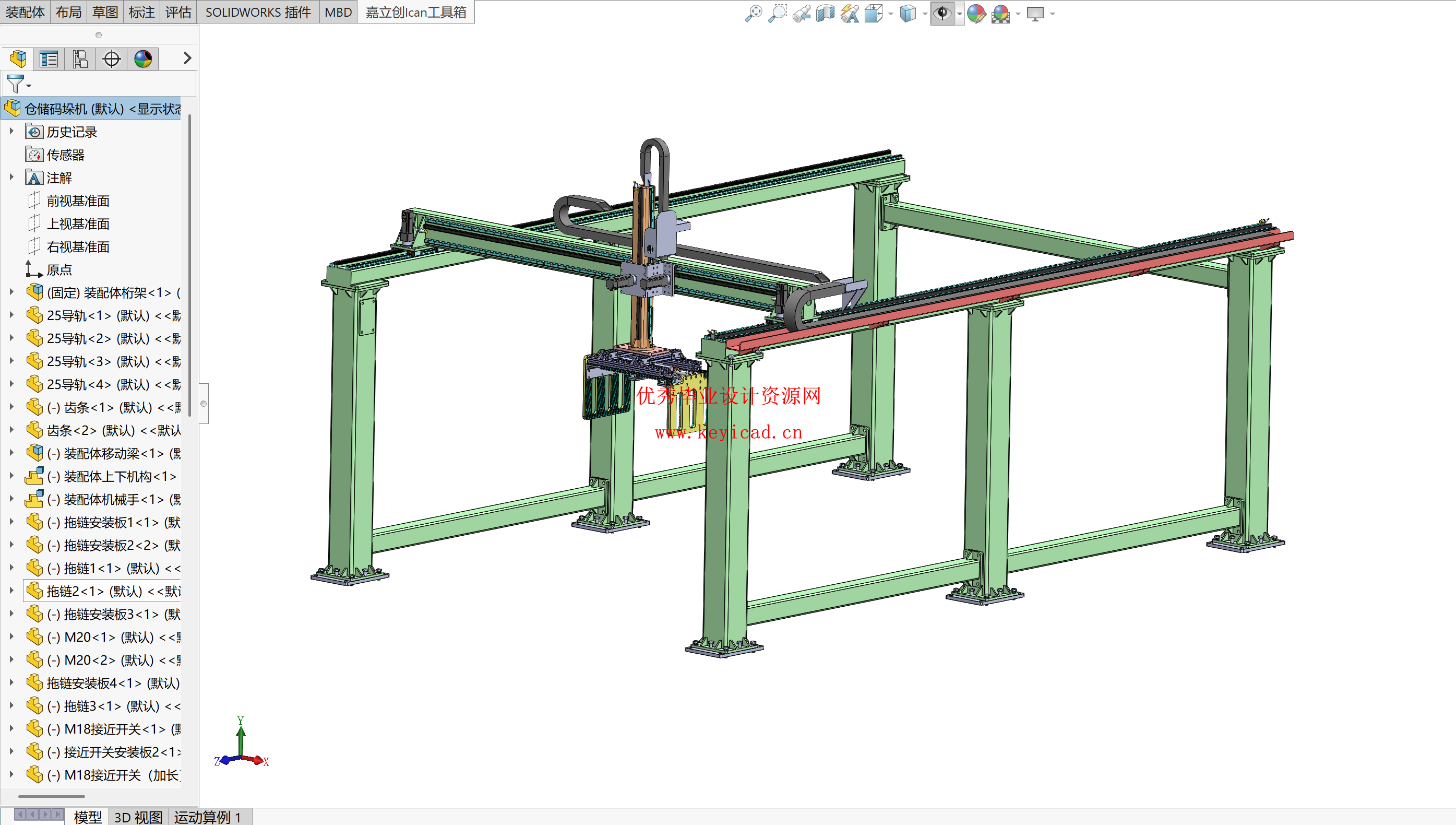The width and height of the screenshot is (1456, 825).
Task: Click the feature tree horizontal scrollbar
Action: pyautogui.click(x=52, y=796)
